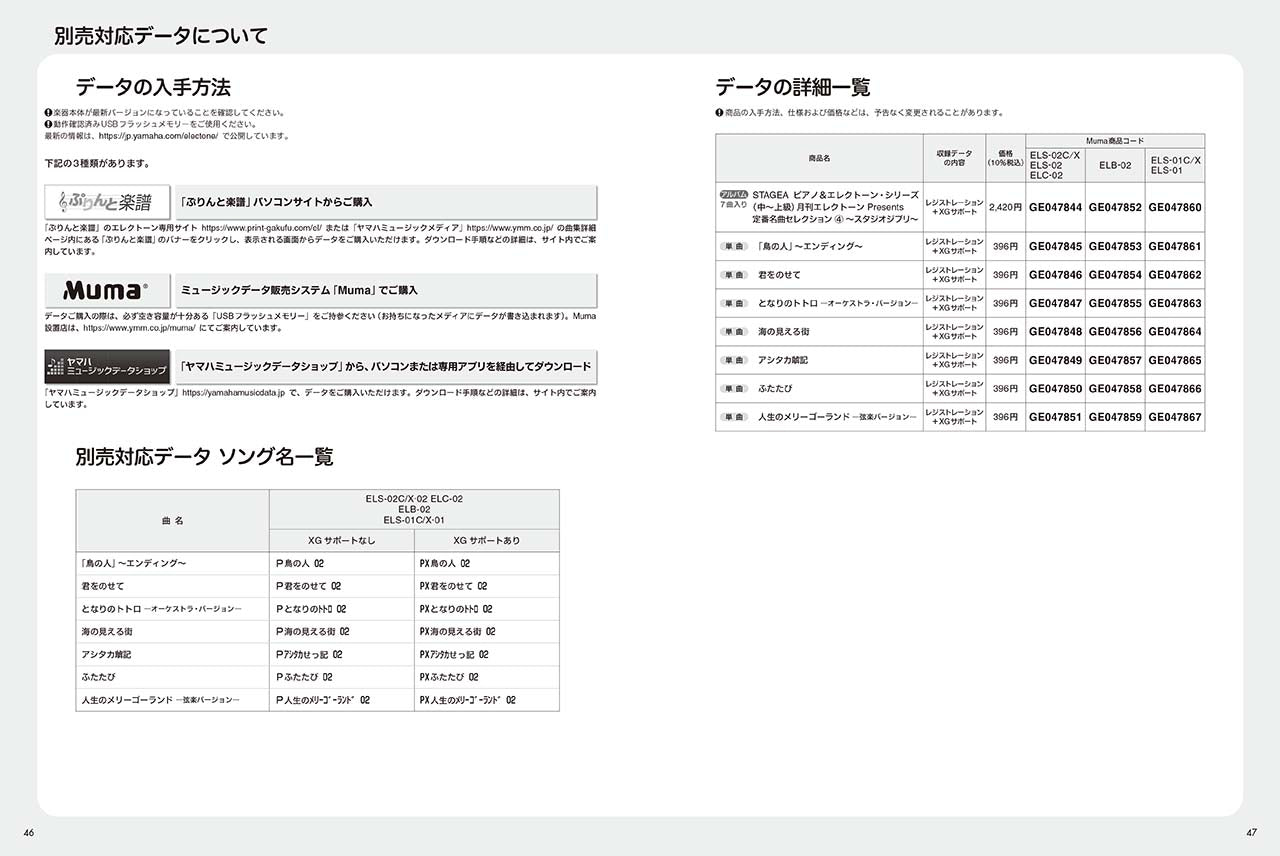
Task: Click the ELB-02 column header in details table
Action: pos(1115,165)
